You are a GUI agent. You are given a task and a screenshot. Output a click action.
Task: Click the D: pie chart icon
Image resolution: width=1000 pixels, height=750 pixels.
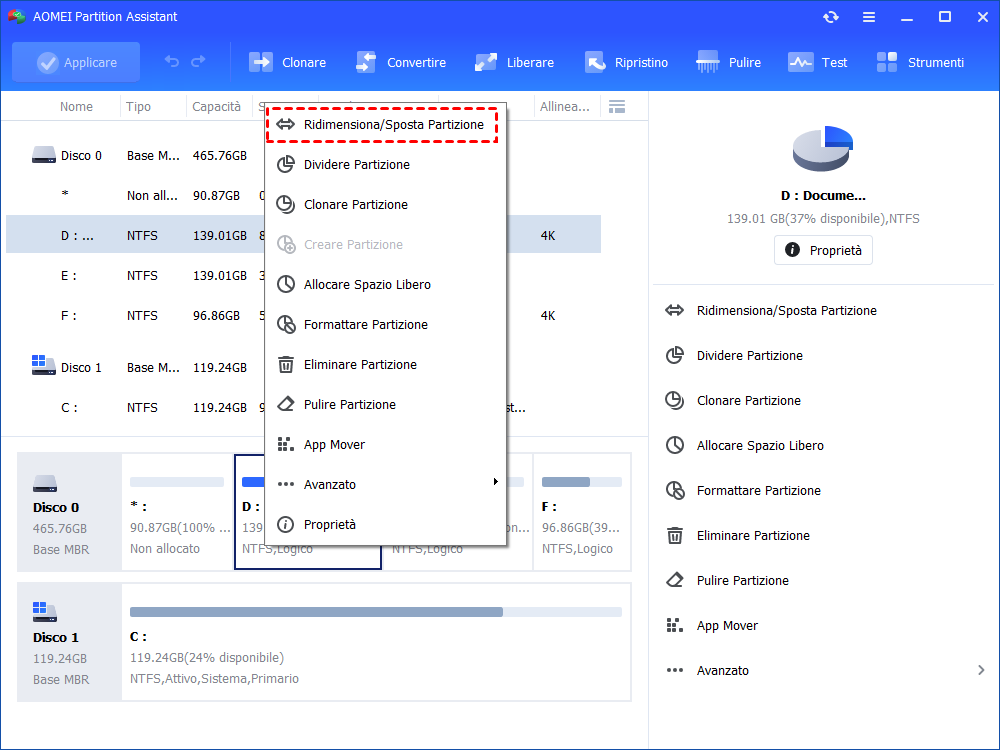(x=823, y=148)
